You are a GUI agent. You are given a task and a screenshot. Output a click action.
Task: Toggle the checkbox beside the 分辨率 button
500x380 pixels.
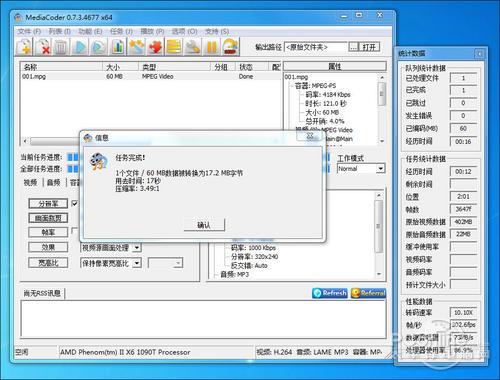pyautogui.click(x=75, y=203)
